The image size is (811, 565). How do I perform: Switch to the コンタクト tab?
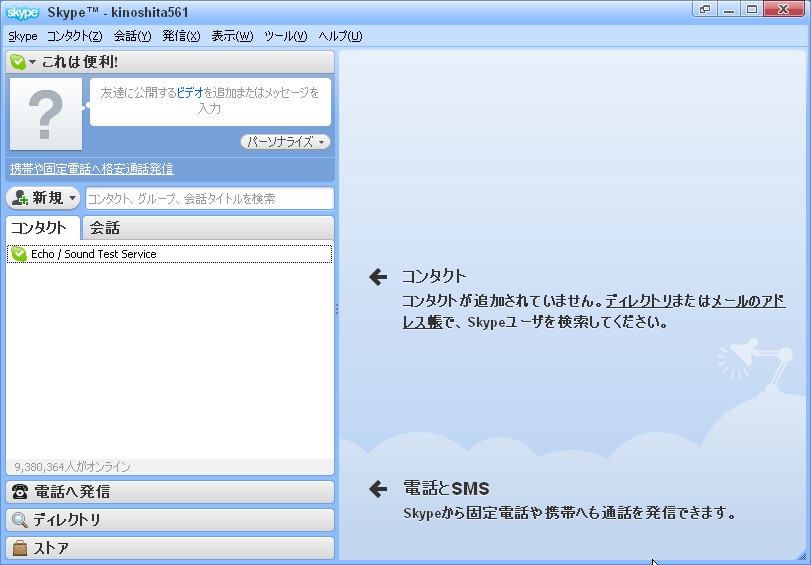43,228
